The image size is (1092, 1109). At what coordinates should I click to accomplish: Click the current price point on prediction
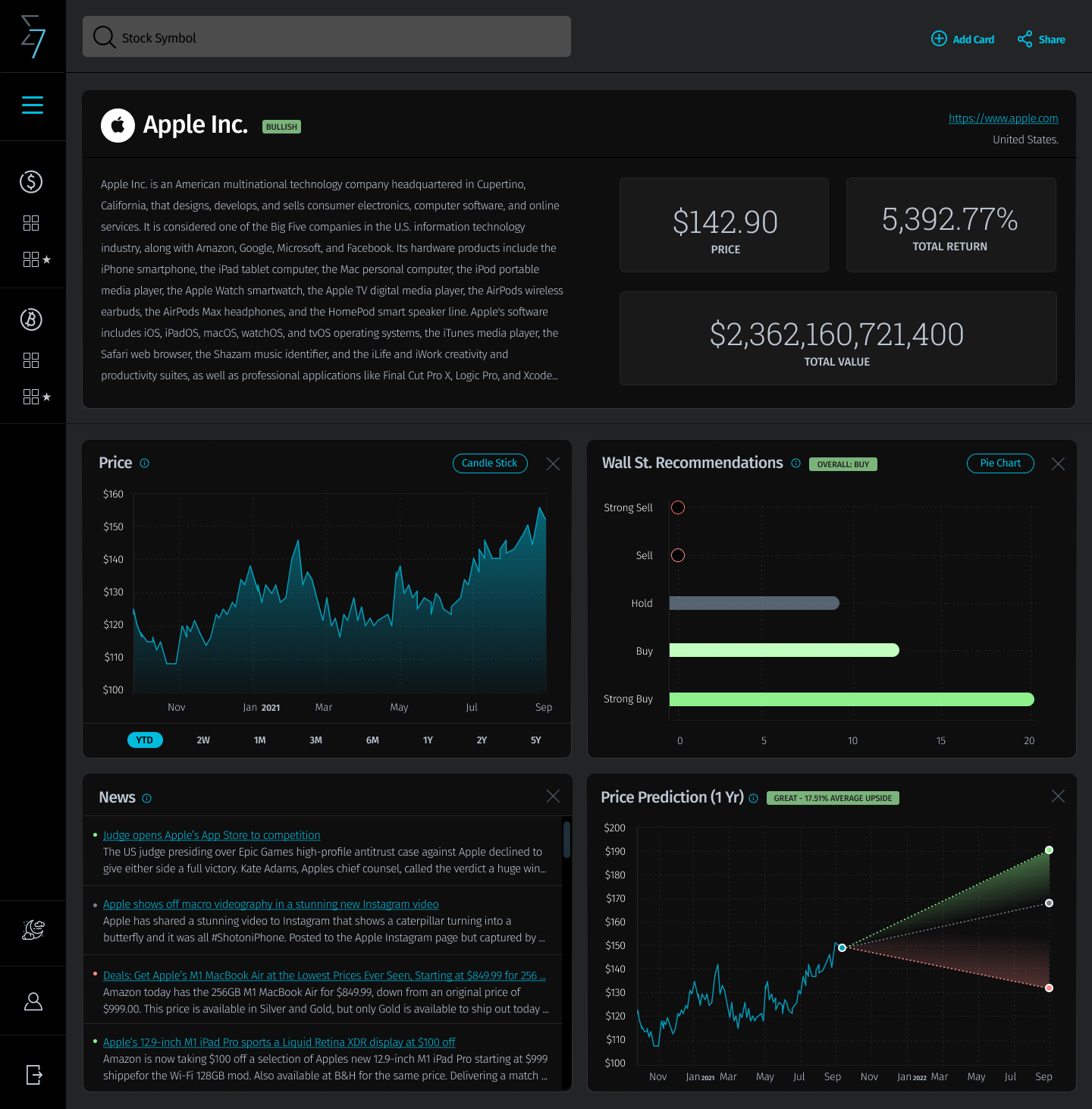click(842, 947)
